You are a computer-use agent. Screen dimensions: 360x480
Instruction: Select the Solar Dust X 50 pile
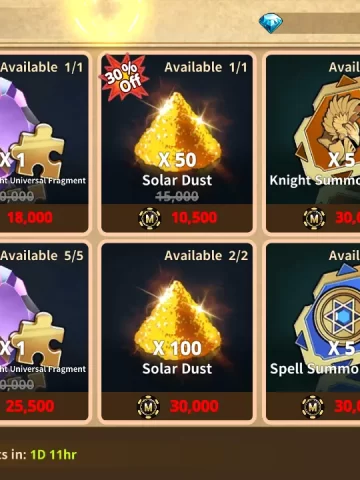pyautogui.click(x=177, y=132)
